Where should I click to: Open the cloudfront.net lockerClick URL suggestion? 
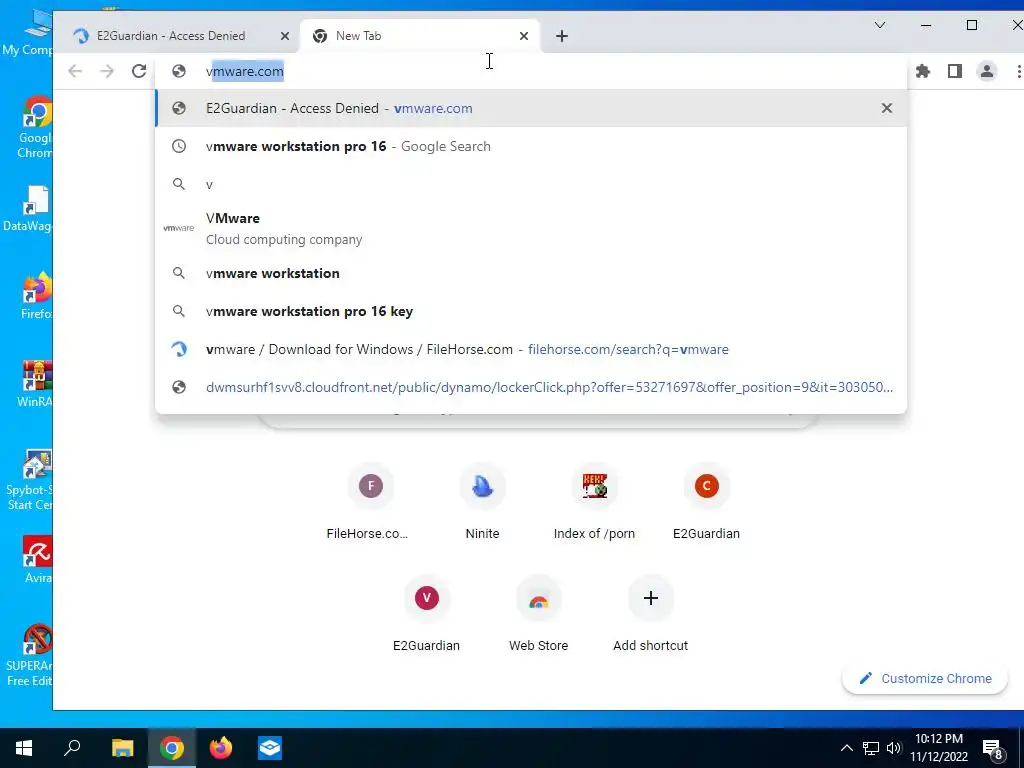pyautogui.click(x=531, y=387)
